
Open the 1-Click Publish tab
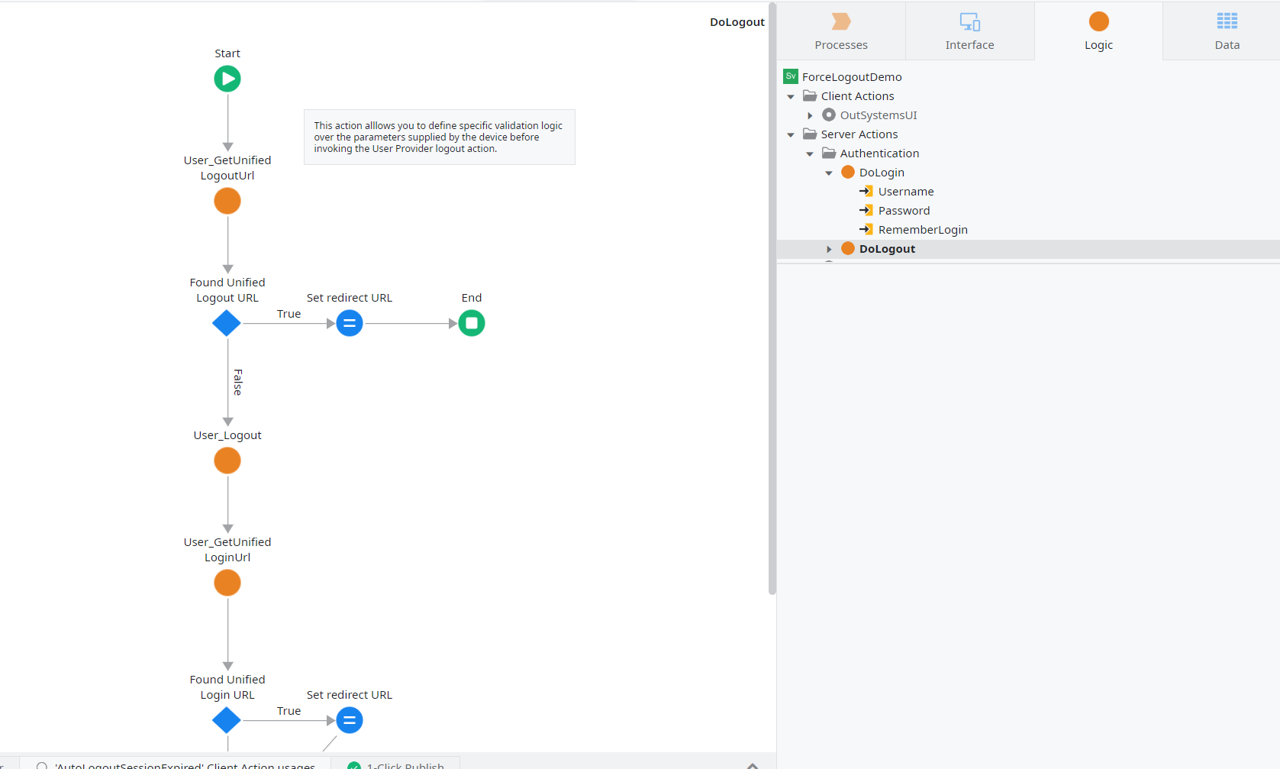coord(396,762)
